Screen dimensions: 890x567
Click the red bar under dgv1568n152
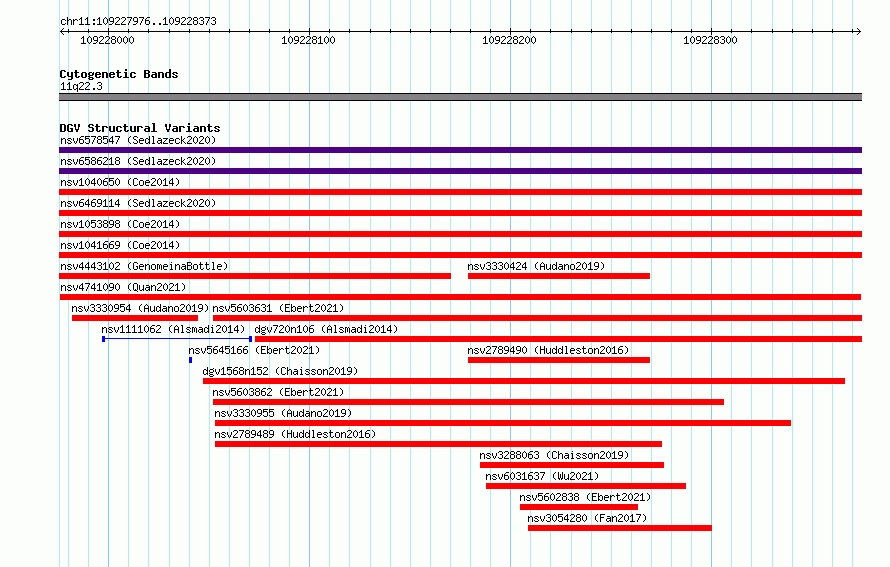[x=524, y=381]
